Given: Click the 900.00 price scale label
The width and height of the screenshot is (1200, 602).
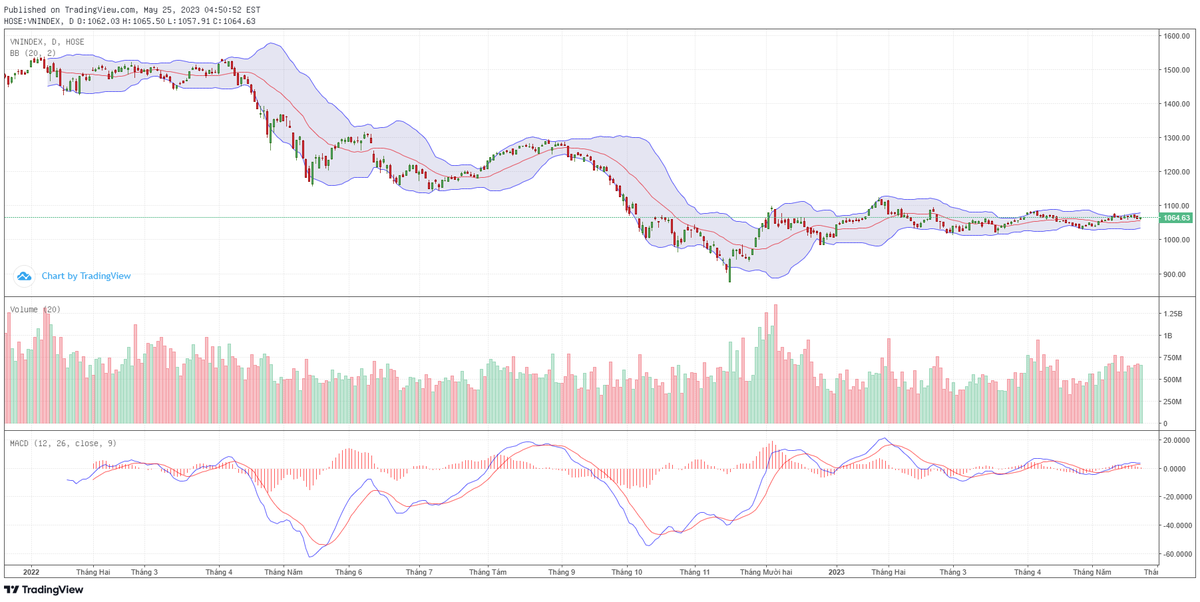Looking at the screenshot, I should (x=1172, y=274).
